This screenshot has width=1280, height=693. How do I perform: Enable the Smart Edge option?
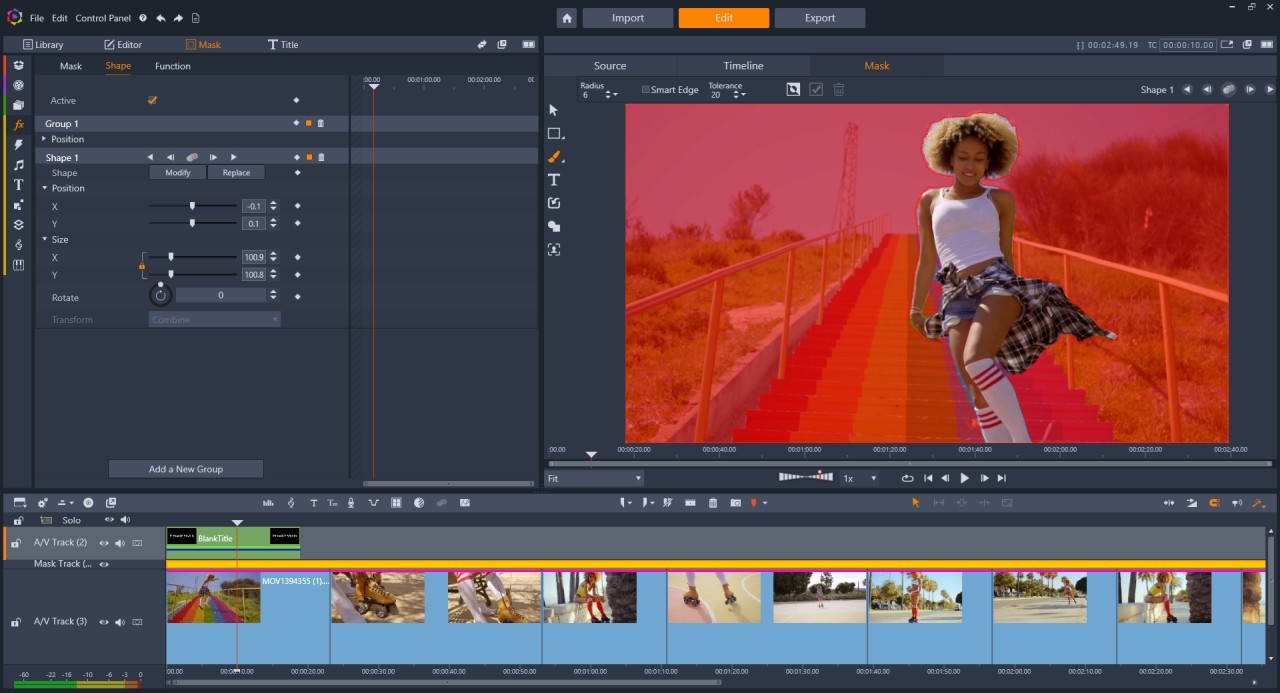[645, 89]
